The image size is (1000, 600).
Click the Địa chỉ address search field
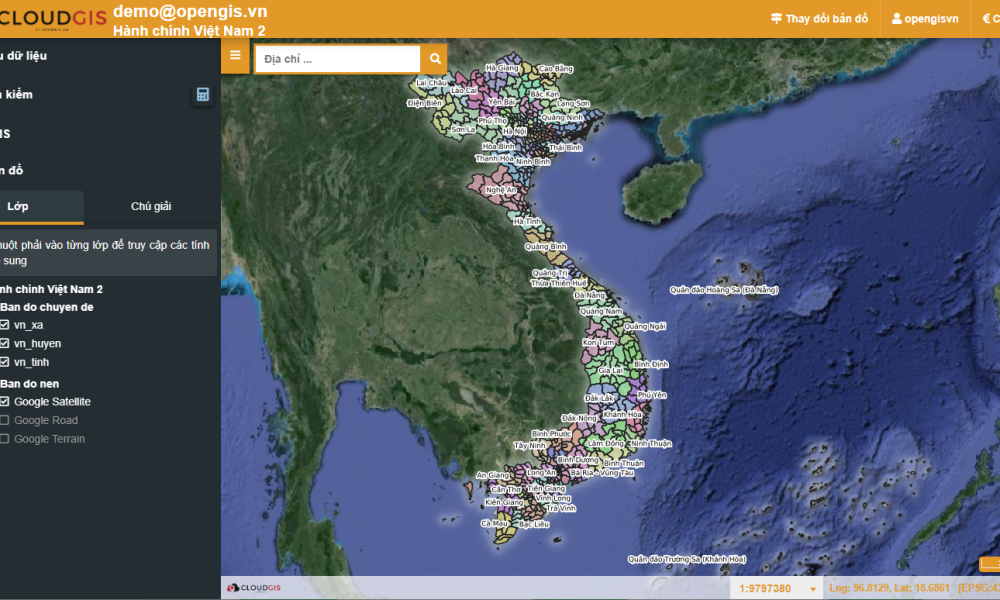[x=337, y=59]
